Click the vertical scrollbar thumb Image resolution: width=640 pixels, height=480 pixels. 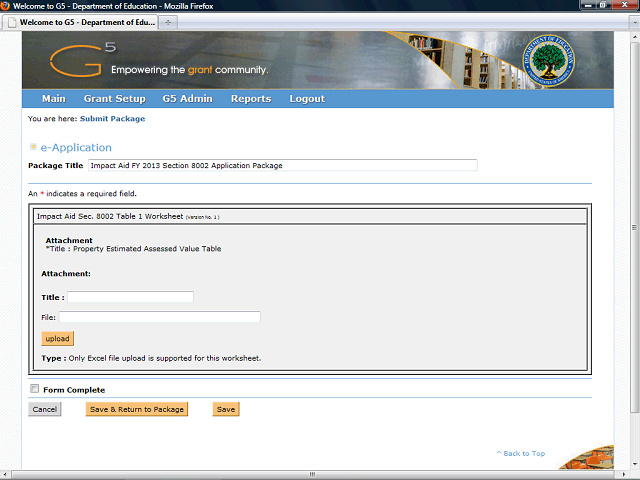[x=634, y=227]
